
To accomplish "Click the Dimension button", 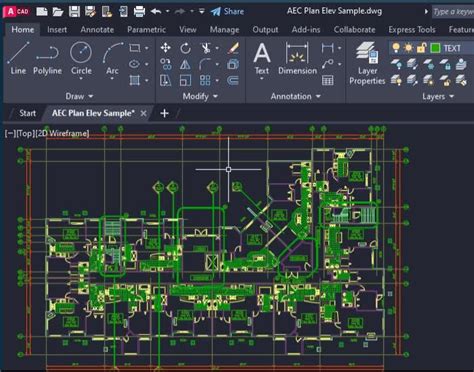I will click(297, 58).
